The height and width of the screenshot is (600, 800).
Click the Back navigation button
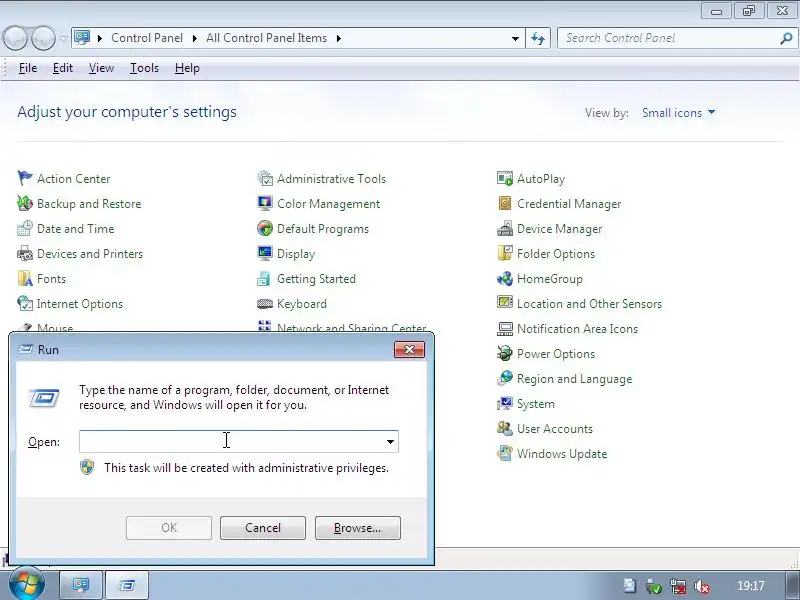[x=15, y=38]
